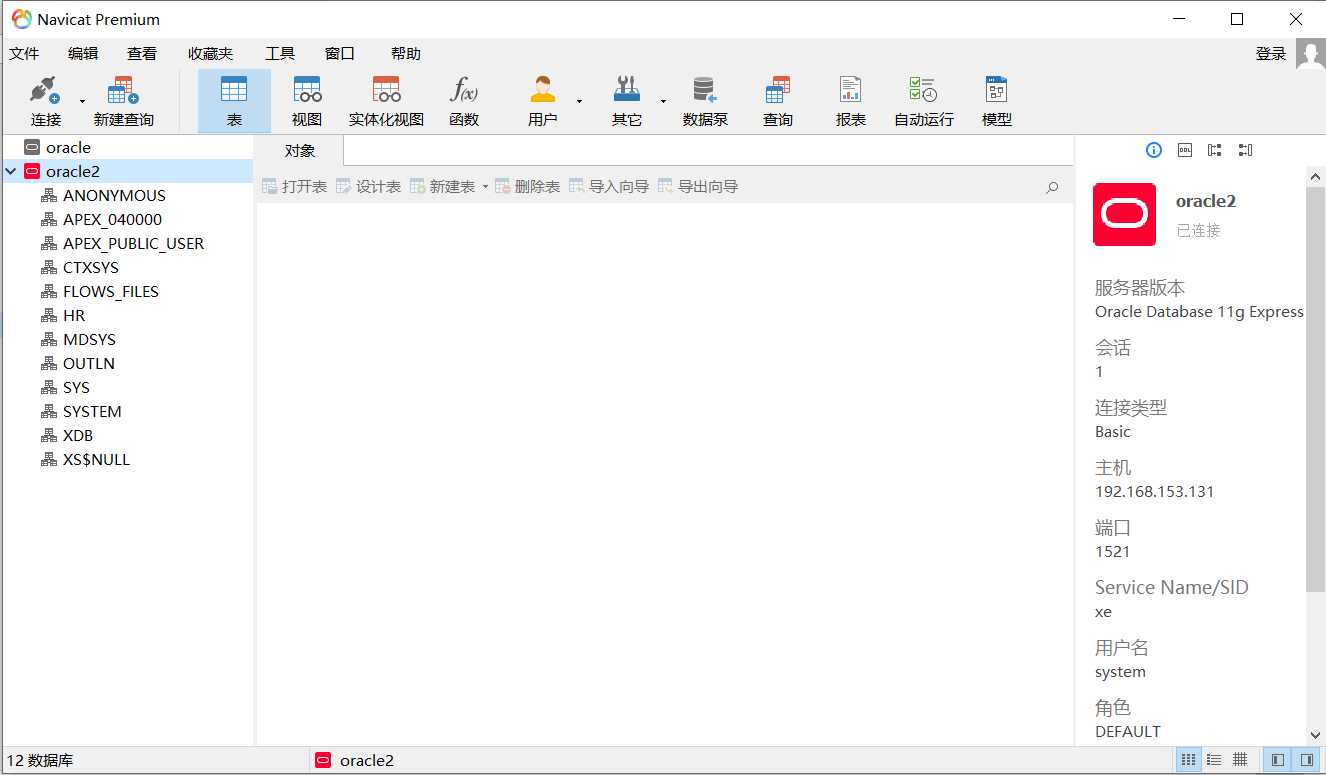Open the File (文件) menu
The width and height of the screenshot is (1326, 775).
click(x=24, y=54)
